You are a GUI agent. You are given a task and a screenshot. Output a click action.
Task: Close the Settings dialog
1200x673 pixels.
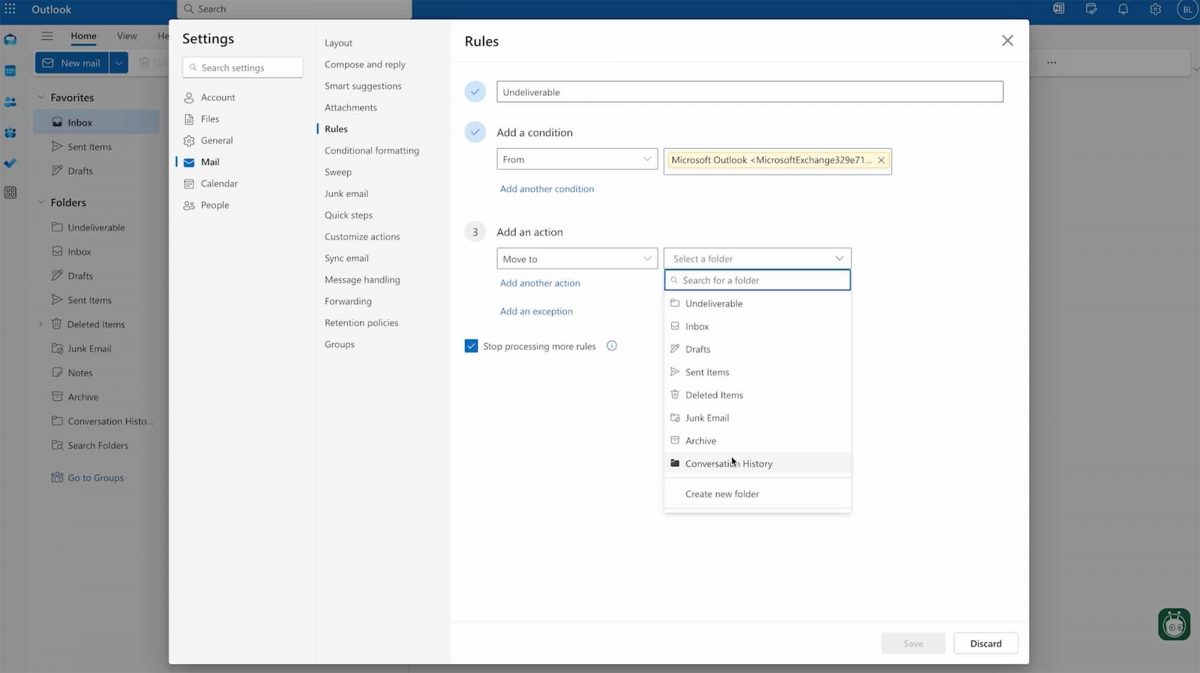[1007, 41]
